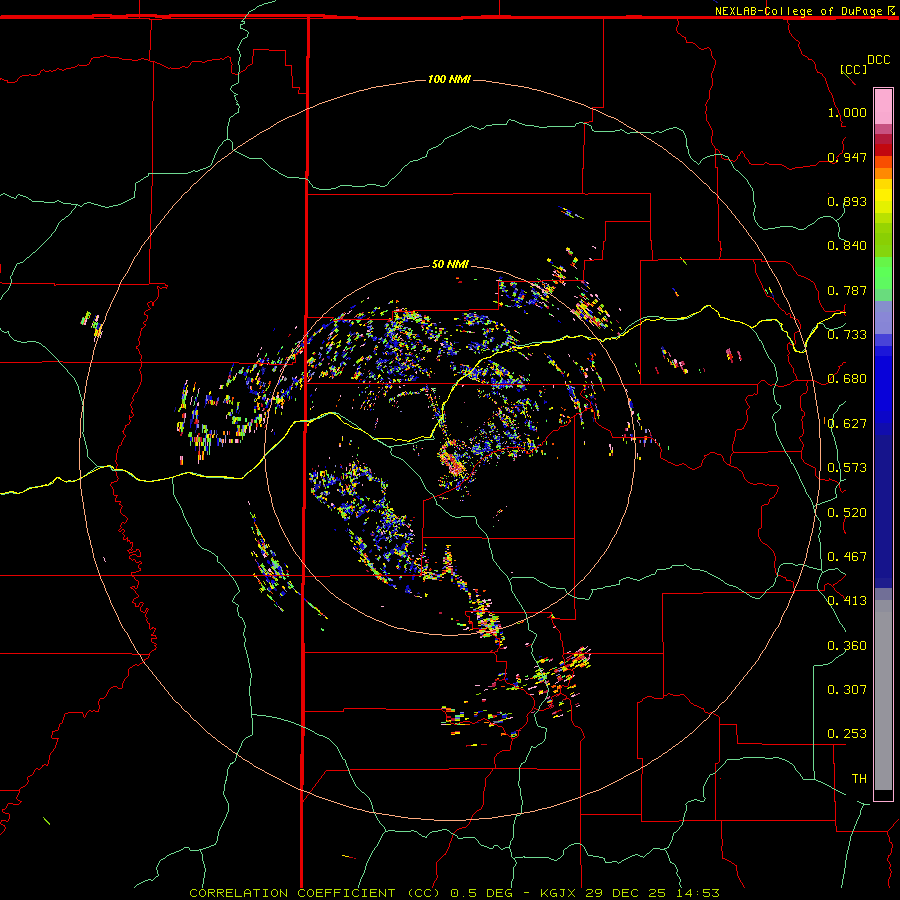900x900 pixels.
Task: Click the 0.5 DEG elevation text
Action: tap(481, 893)
